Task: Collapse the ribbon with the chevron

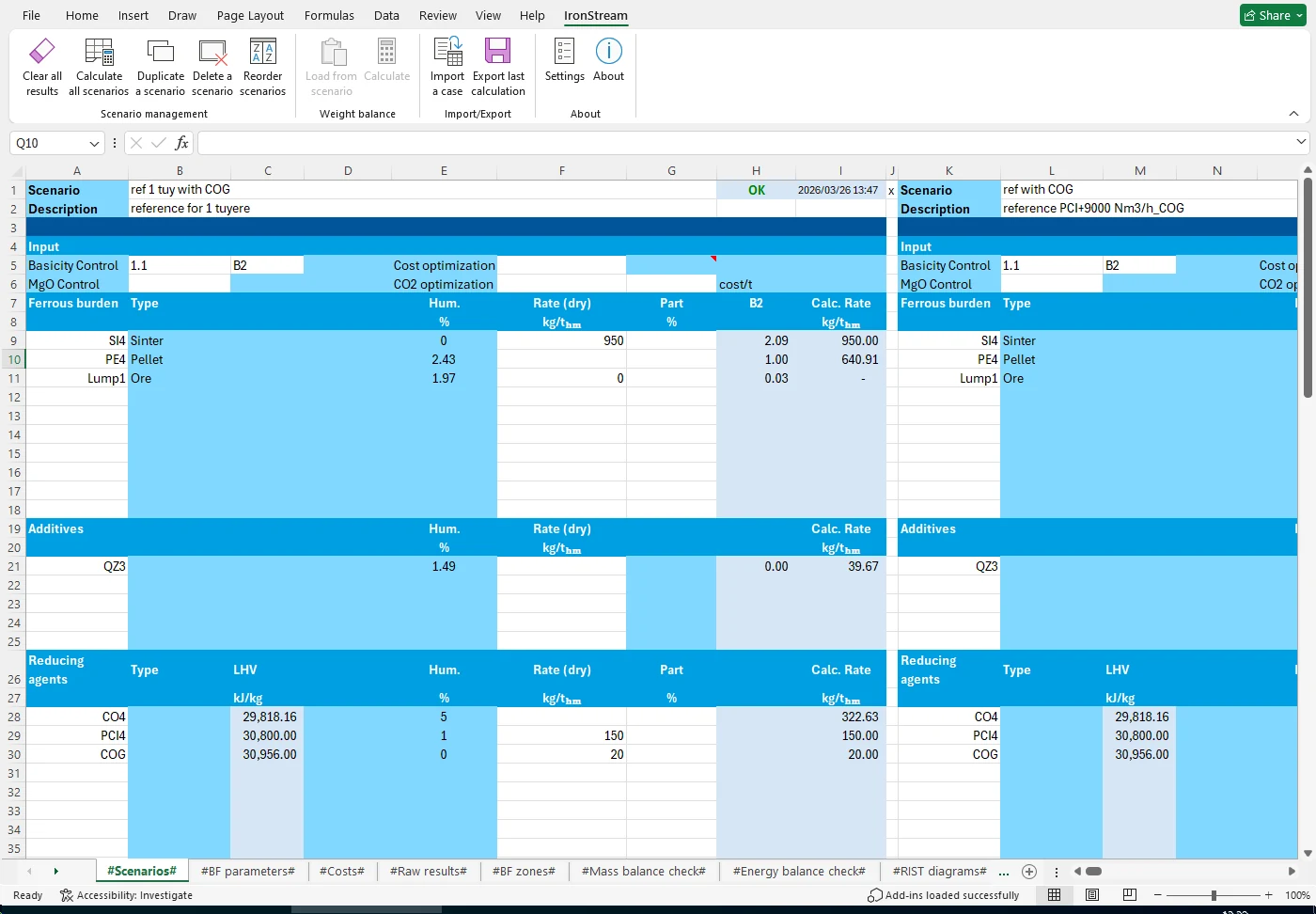Action: (1293, 113)
